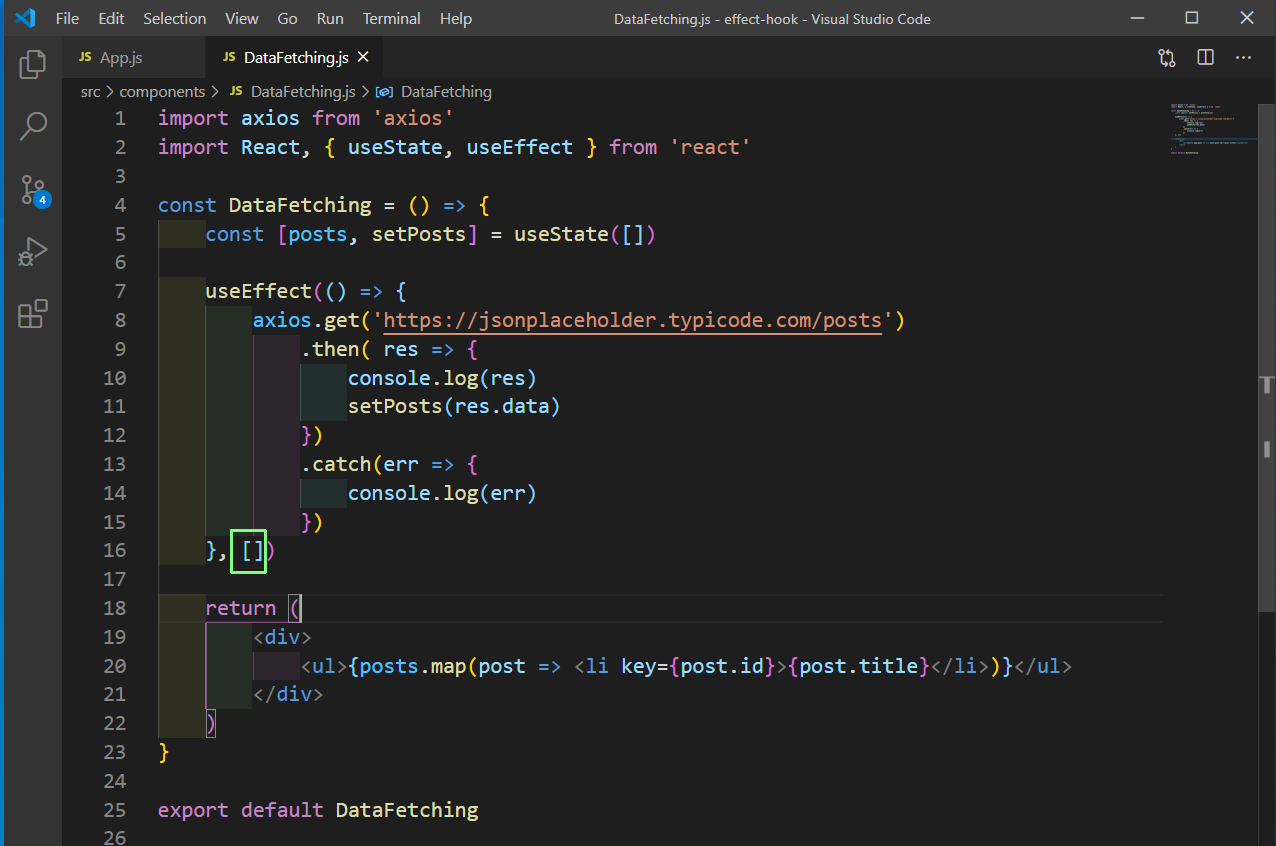Click the empty dependency array brackets
Image resolution: width=1276 pixels, height=846 pixels.
pyautogui.click(x=252, y=551)
